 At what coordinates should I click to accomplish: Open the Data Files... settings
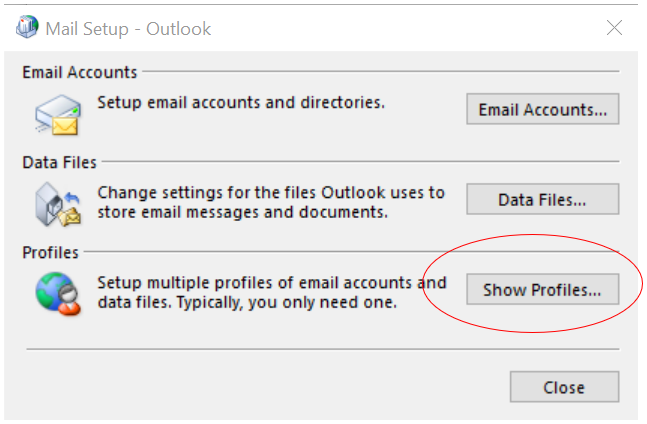coord(542,199)
